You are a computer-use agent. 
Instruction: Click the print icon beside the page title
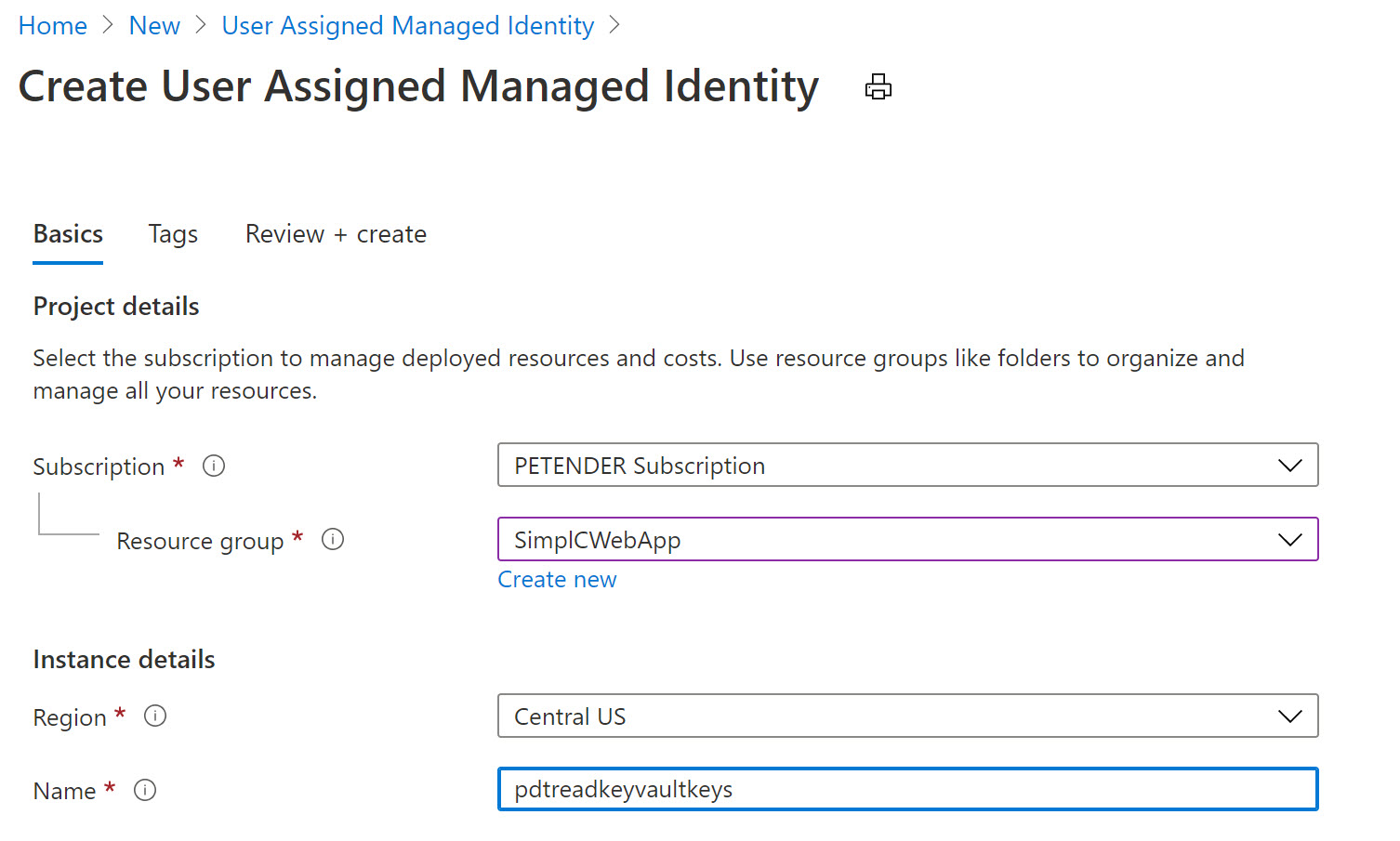click(x=878, y=87)
